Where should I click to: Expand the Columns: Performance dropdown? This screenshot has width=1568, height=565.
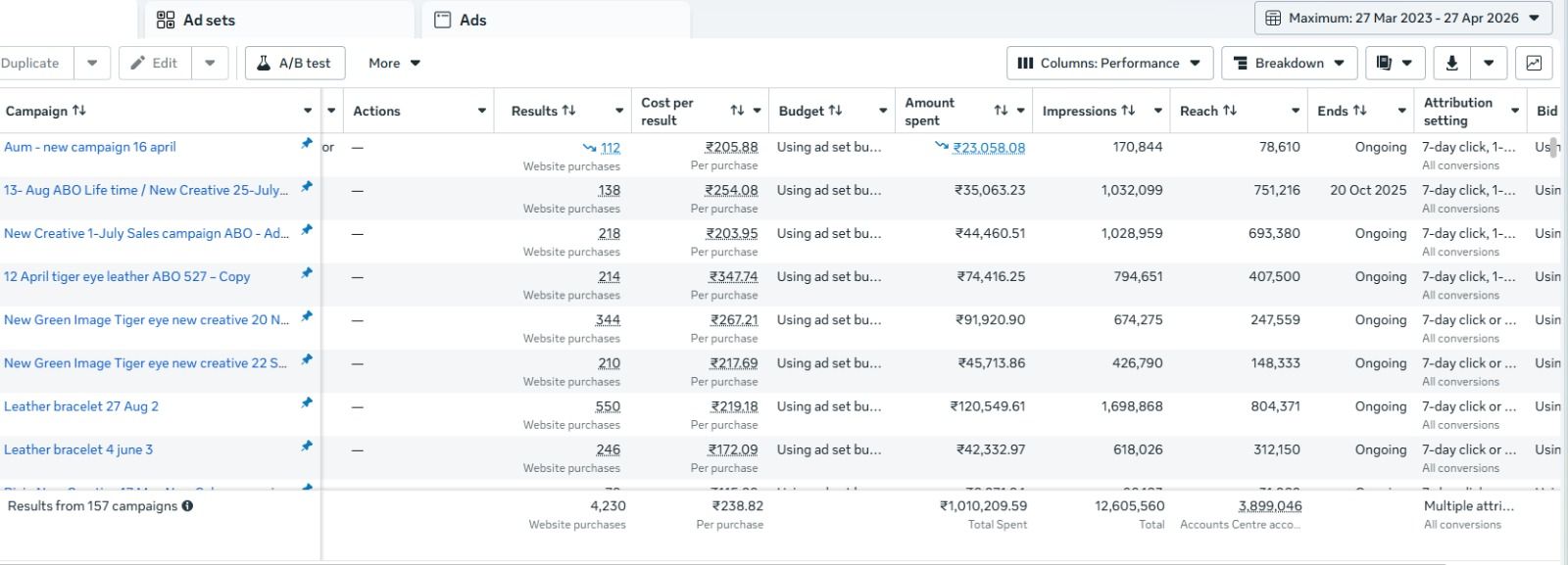click(x=1109, y=63)
